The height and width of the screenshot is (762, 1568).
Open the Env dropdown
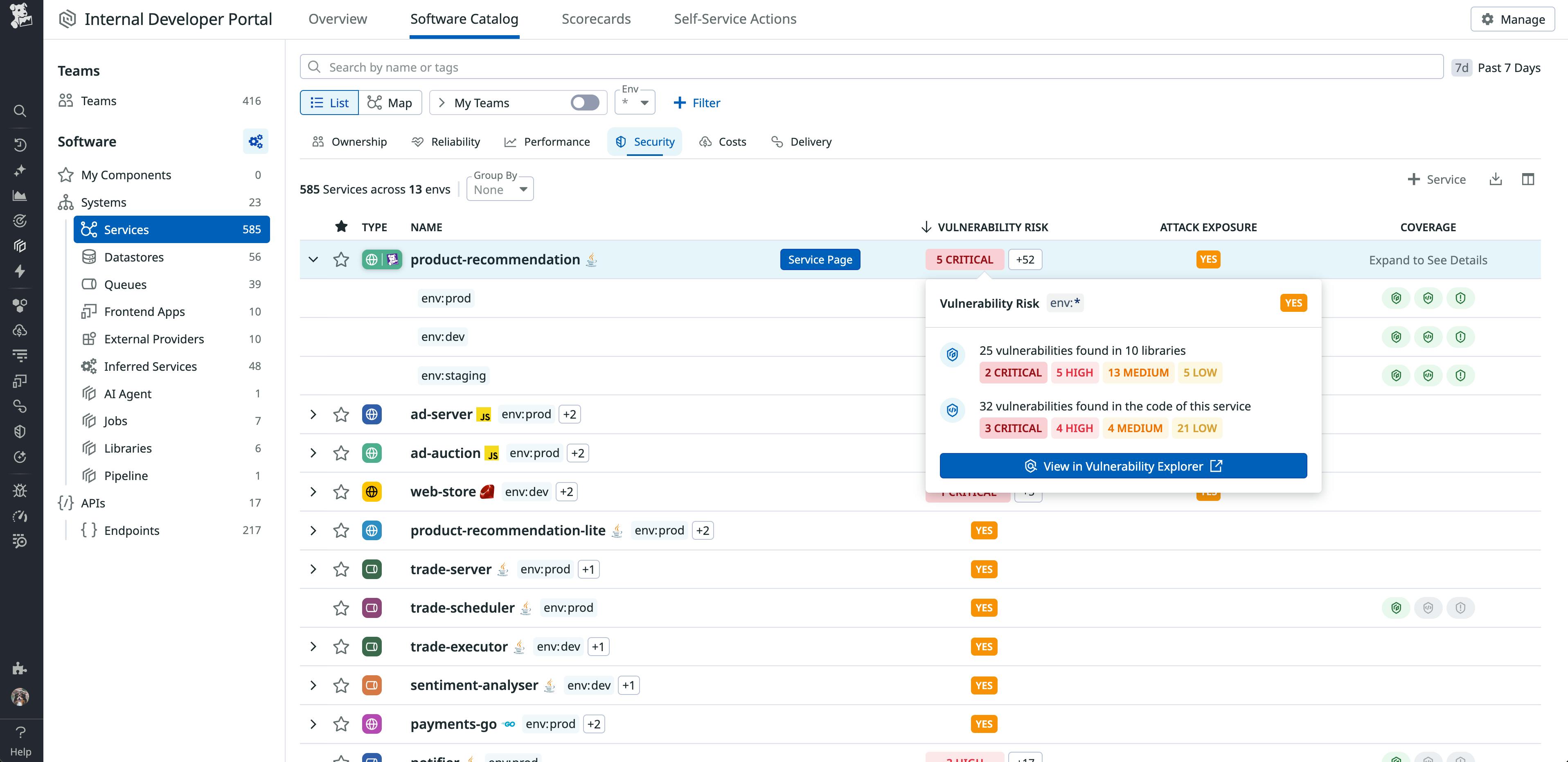click(x=635, y=102)
